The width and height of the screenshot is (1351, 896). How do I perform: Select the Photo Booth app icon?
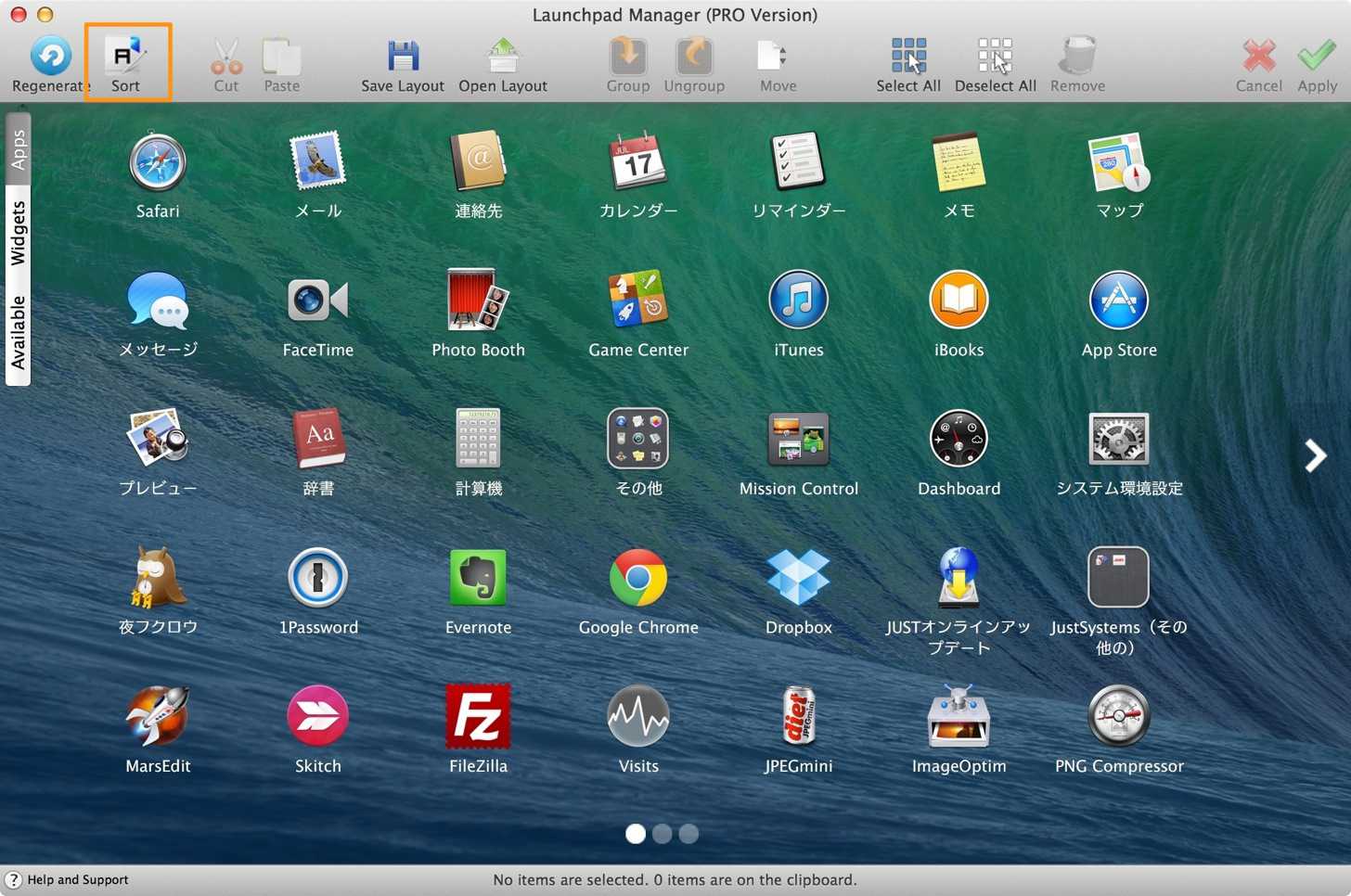pos(479,301)
